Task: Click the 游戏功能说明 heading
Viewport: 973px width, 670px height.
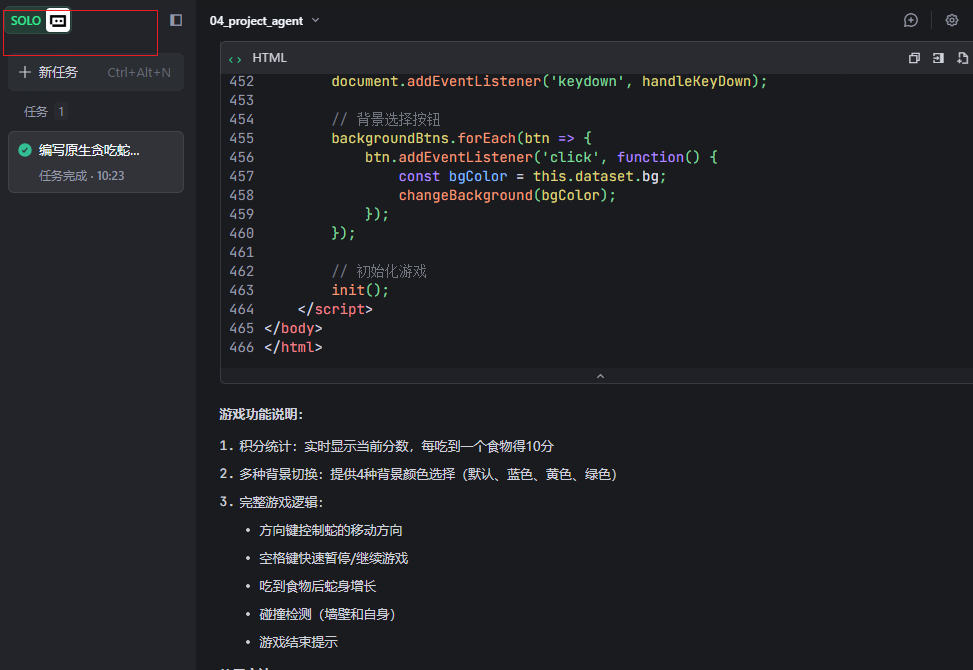Action: [261, 414]
